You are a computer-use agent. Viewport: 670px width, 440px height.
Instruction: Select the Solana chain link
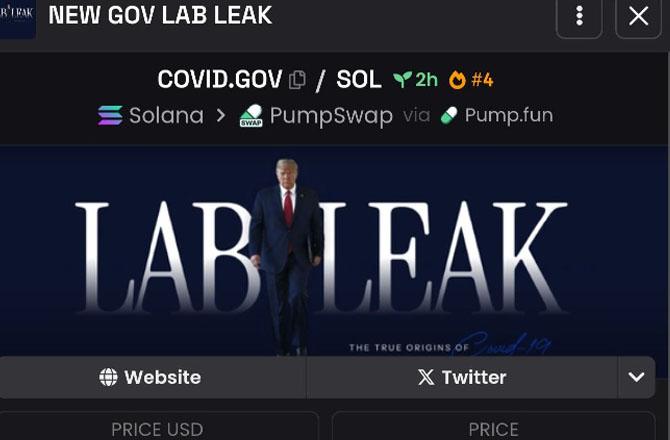151,115
